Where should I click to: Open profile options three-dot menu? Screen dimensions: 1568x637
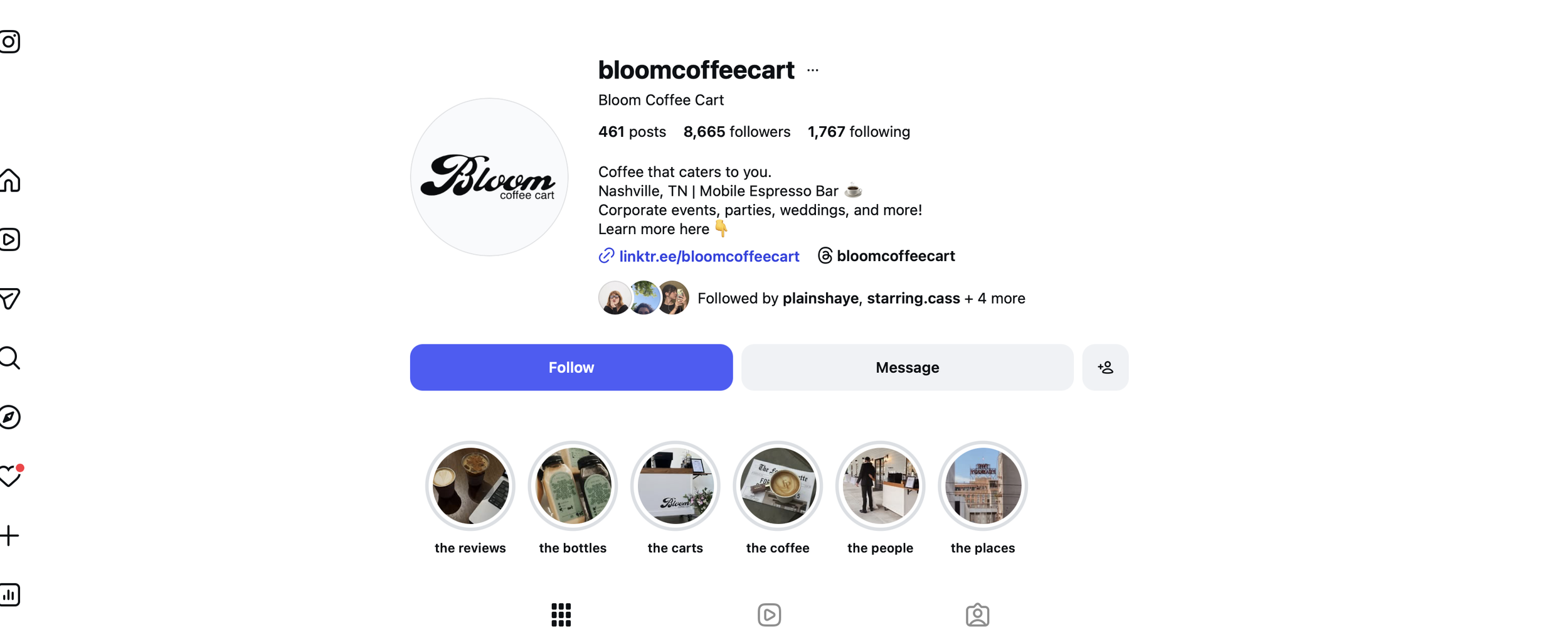(x=813, y=70)
